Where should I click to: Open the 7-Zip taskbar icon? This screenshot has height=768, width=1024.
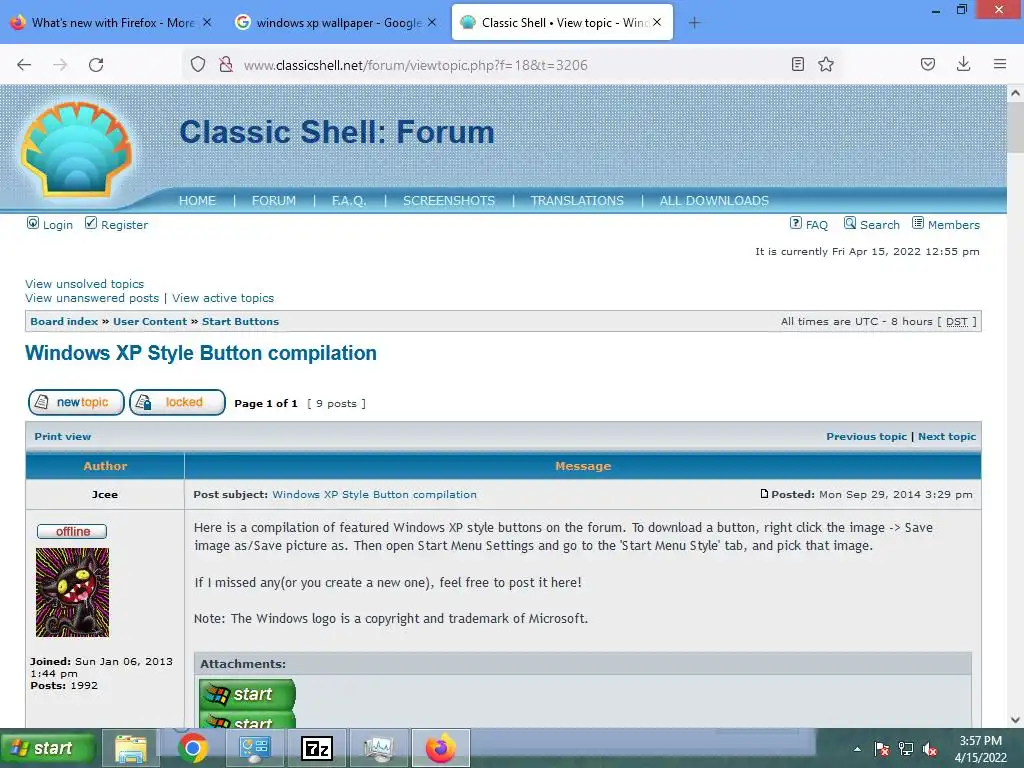(317, 748)
